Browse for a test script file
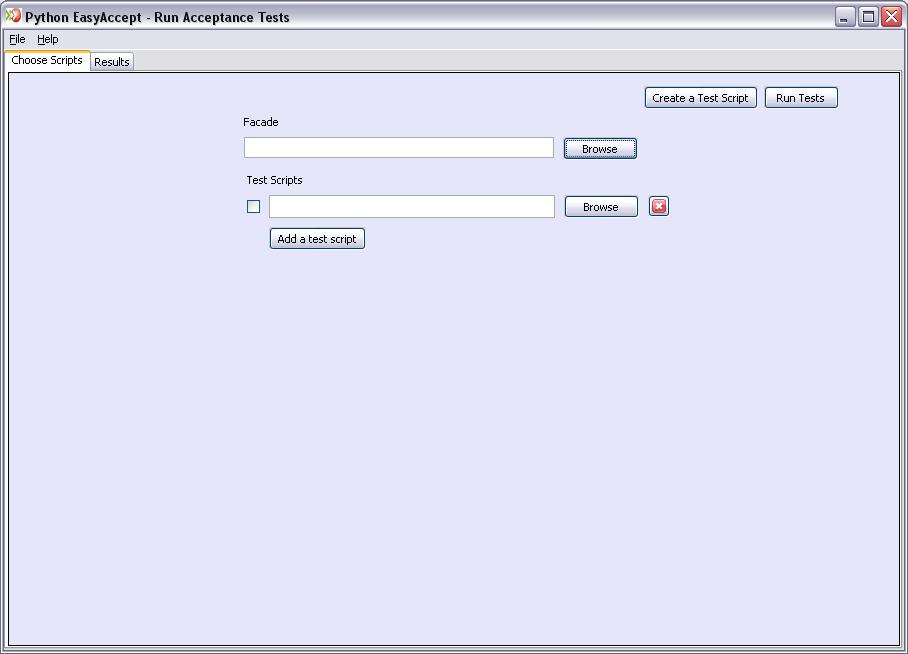Image resolution: width=908 pixels, height=654 pixels. 601,207
